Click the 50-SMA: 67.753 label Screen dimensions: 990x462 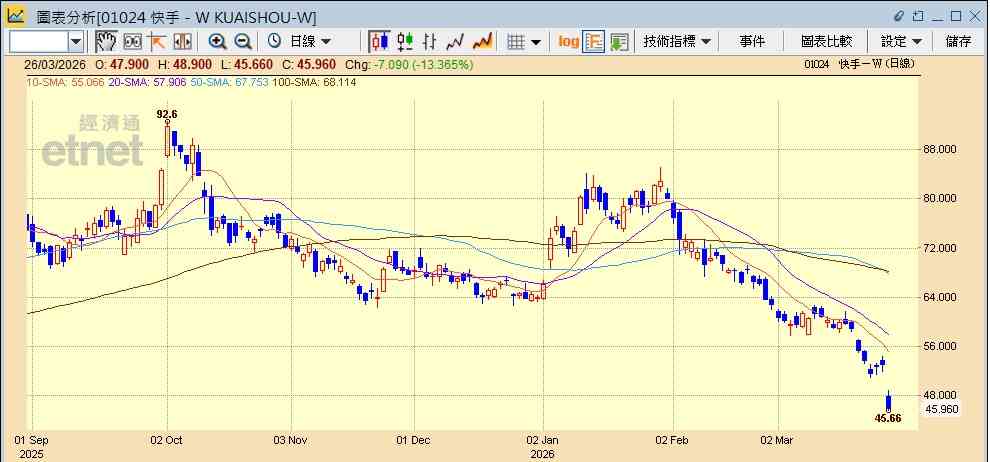click(228, 82)
